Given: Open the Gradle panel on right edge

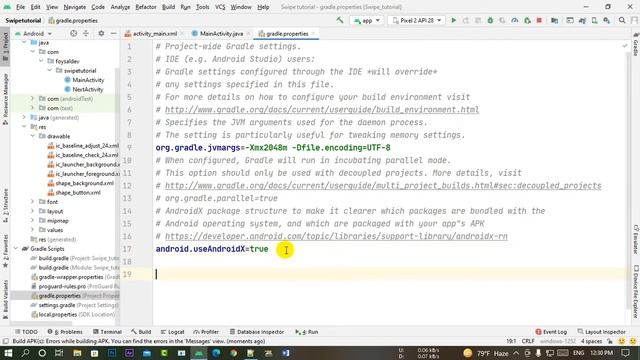Looking at the screenshot, I should [x=636, y=45].
